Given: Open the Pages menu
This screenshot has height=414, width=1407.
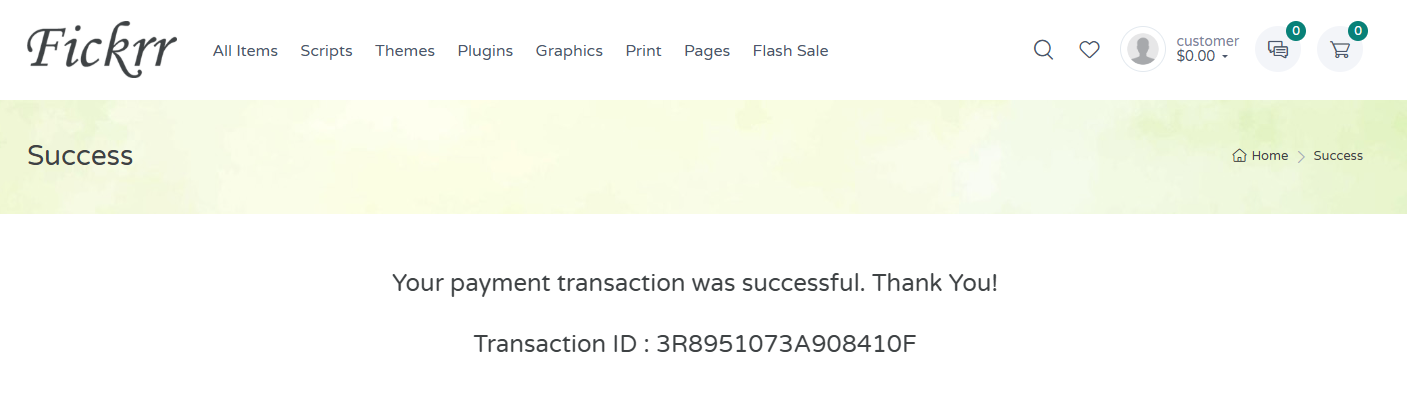Looking at the screenshot, I should [707, 51].
